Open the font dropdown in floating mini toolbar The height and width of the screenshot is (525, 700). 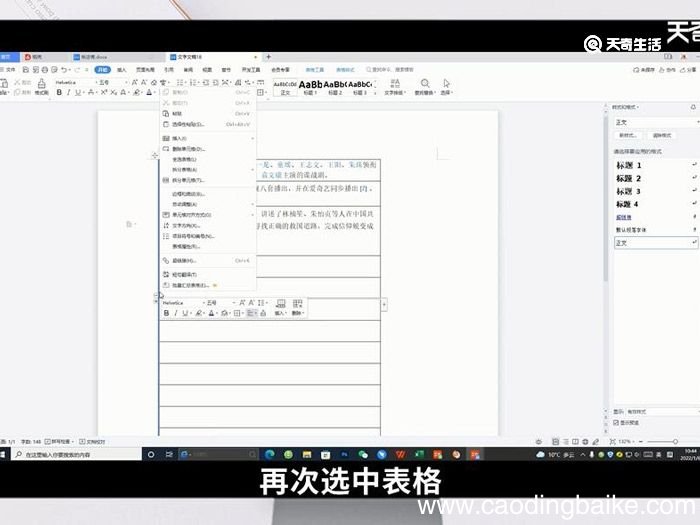pos(204,303)
